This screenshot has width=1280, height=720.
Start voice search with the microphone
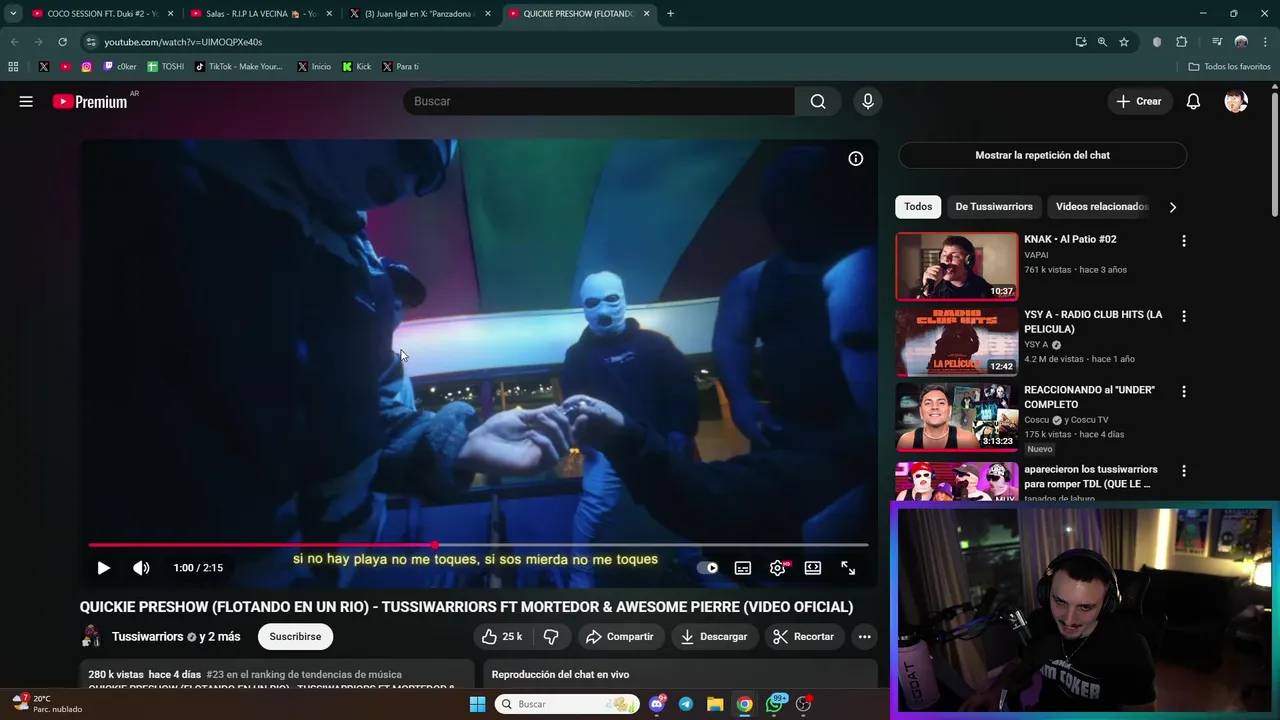pyautogui.click(x=868, y=101)
